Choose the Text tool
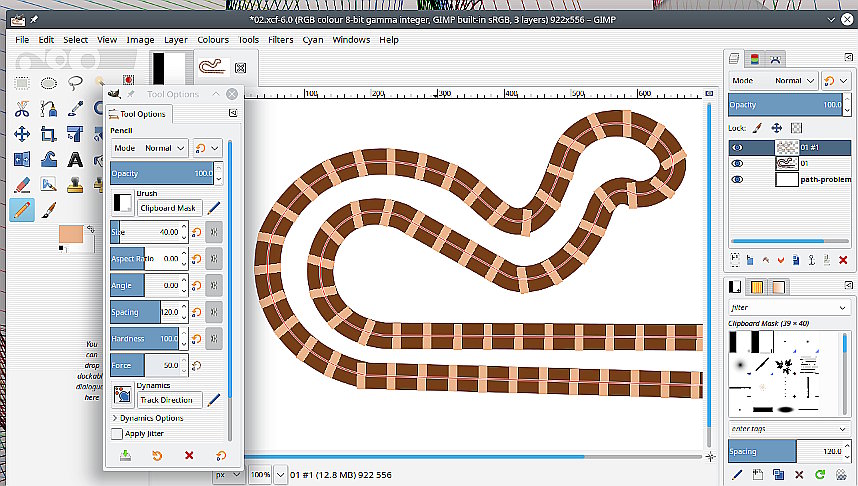The width and height of the screenshot is (858, 486). click(74, 160)
